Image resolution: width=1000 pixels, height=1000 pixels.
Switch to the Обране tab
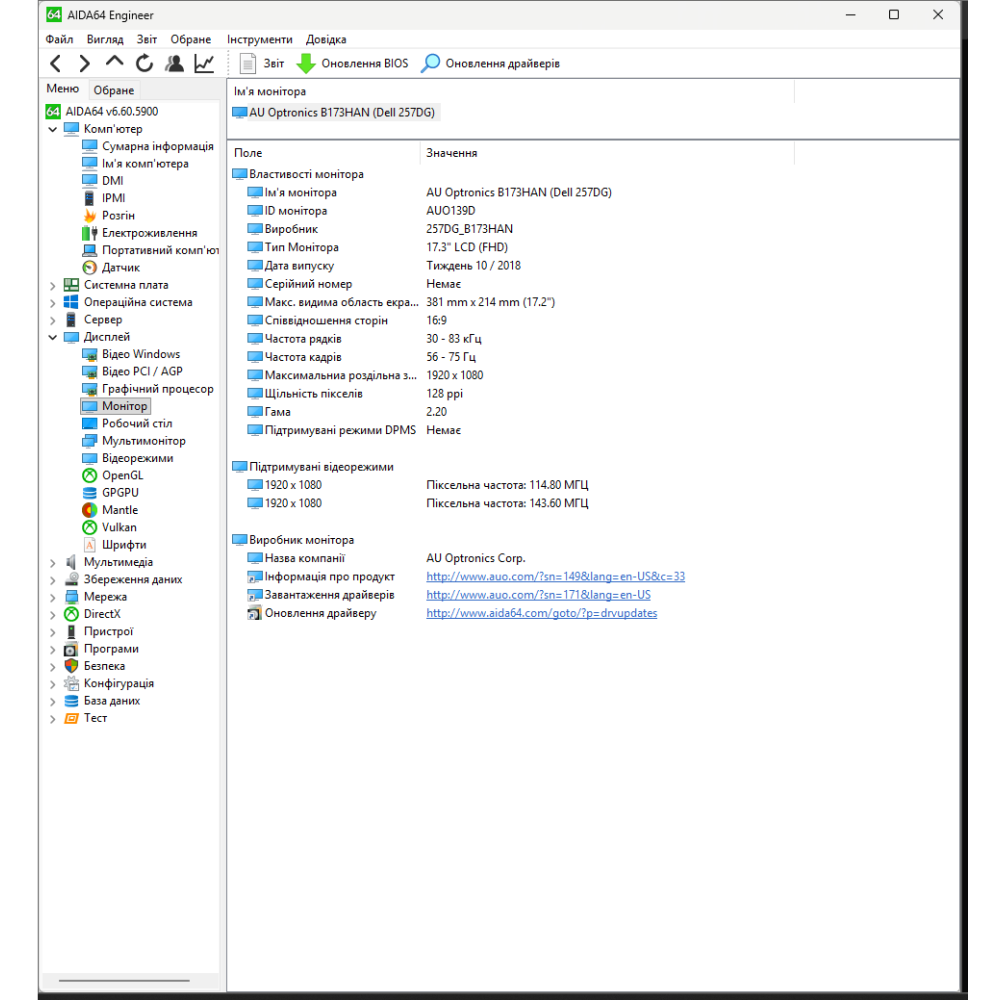coord(113,90)
